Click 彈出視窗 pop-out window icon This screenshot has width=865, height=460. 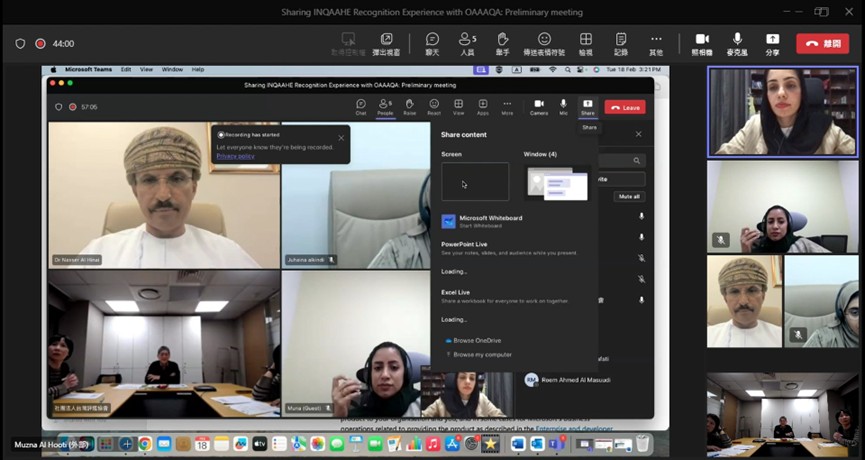tap(386, 44)
